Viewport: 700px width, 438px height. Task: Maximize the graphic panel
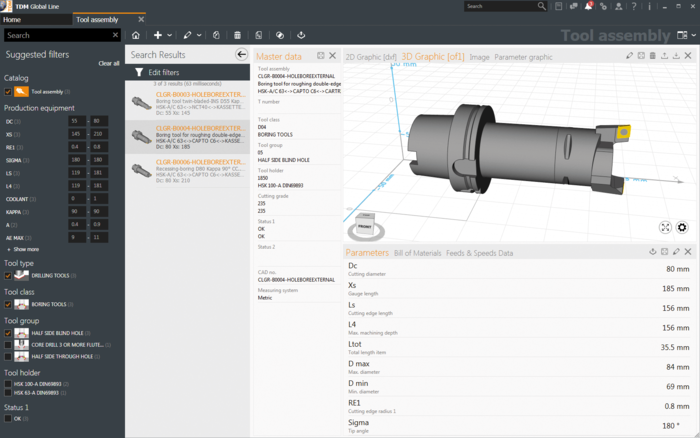pyautogui.click(x=641, y=56)
